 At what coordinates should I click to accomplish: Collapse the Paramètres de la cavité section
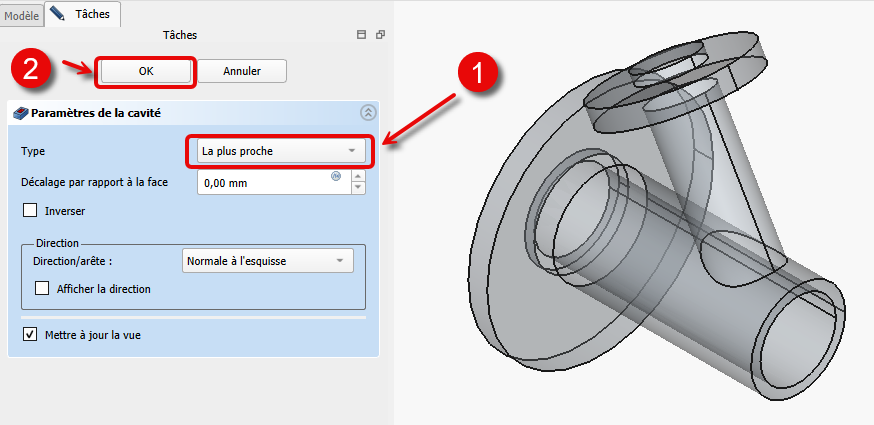[x=367, y=113]
